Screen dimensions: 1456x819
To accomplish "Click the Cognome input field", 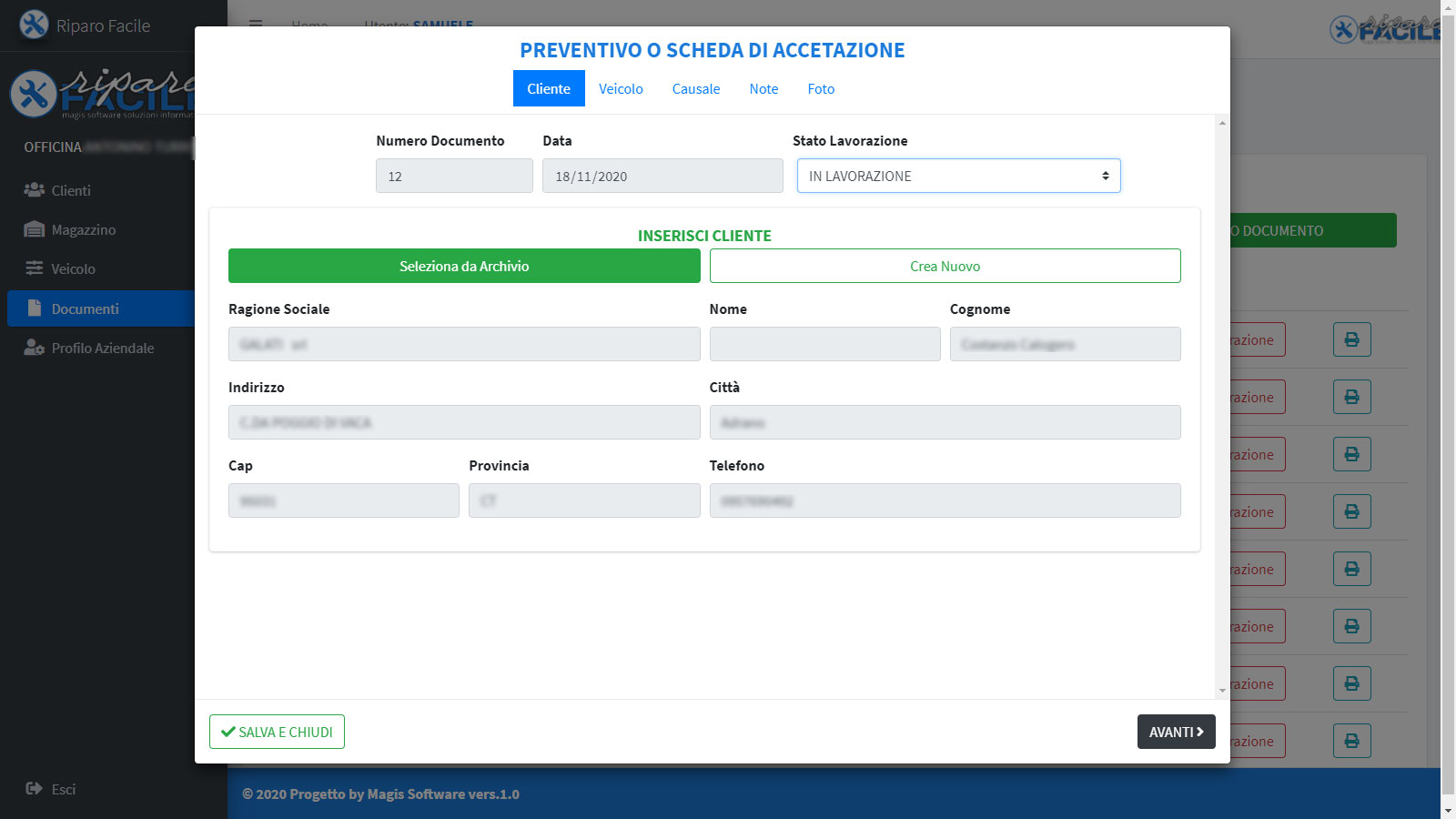I will [x=1065, y=344].
